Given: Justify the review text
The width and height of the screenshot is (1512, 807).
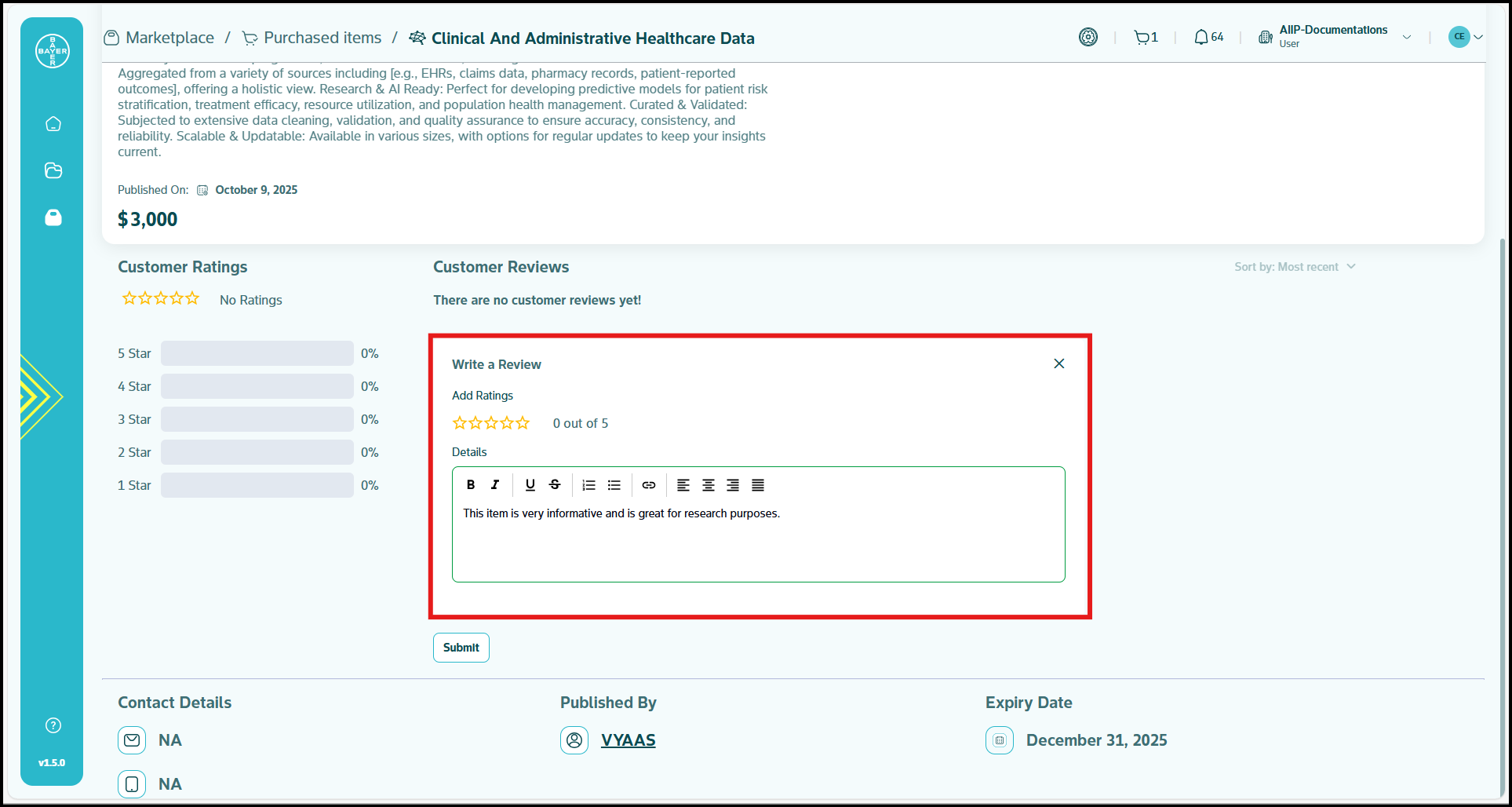Looking at the screenshot, I should pyautogui.click(x=758, y=485).
